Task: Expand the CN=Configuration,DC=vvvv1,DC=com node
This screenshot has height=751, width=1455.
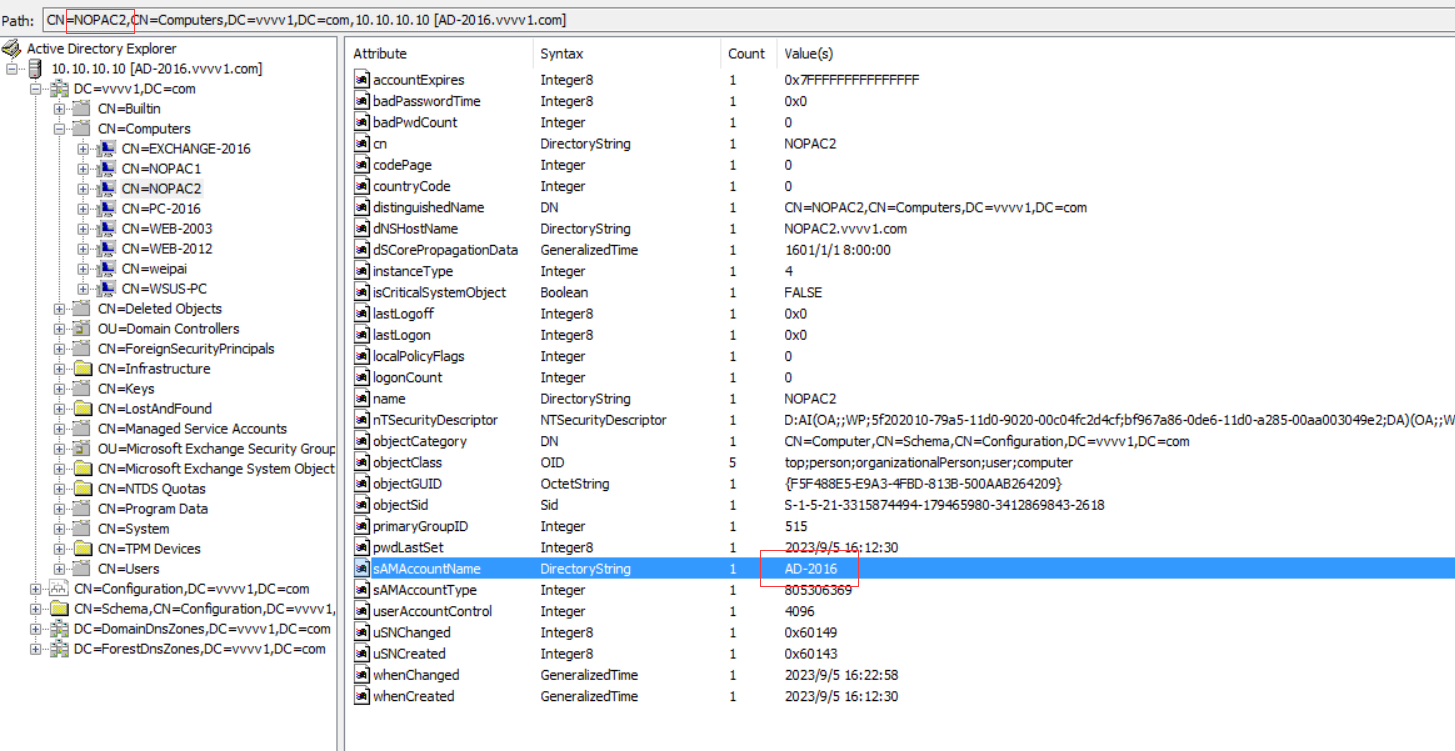Action: (x=35, y=589)
